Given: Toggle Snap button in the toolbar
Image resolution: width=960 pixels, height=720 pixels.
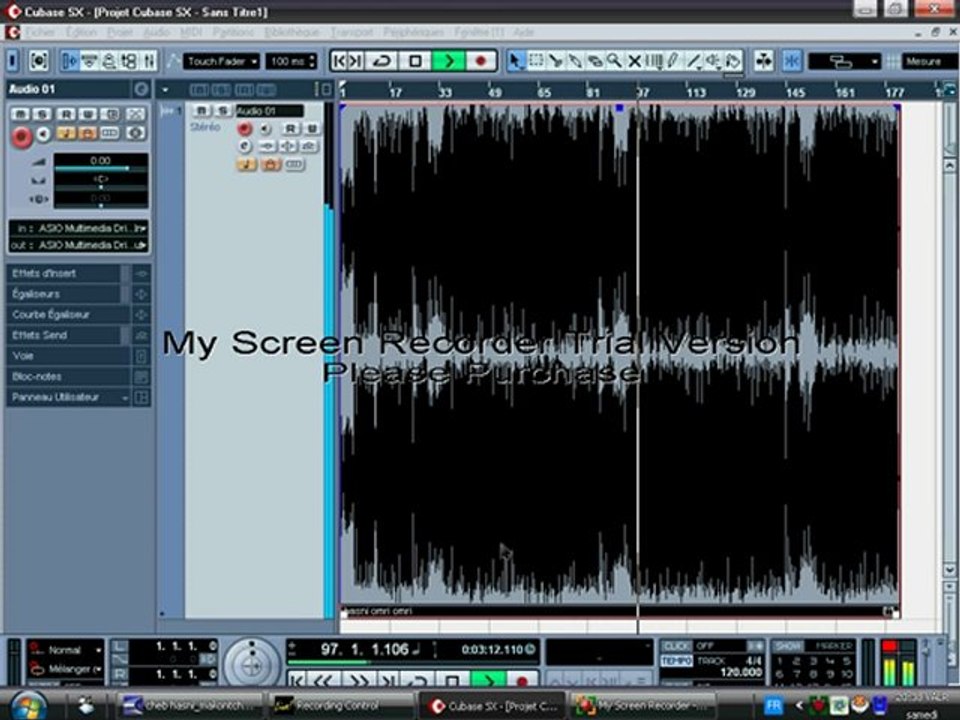Looking at the screenshot, I should 792,61.
